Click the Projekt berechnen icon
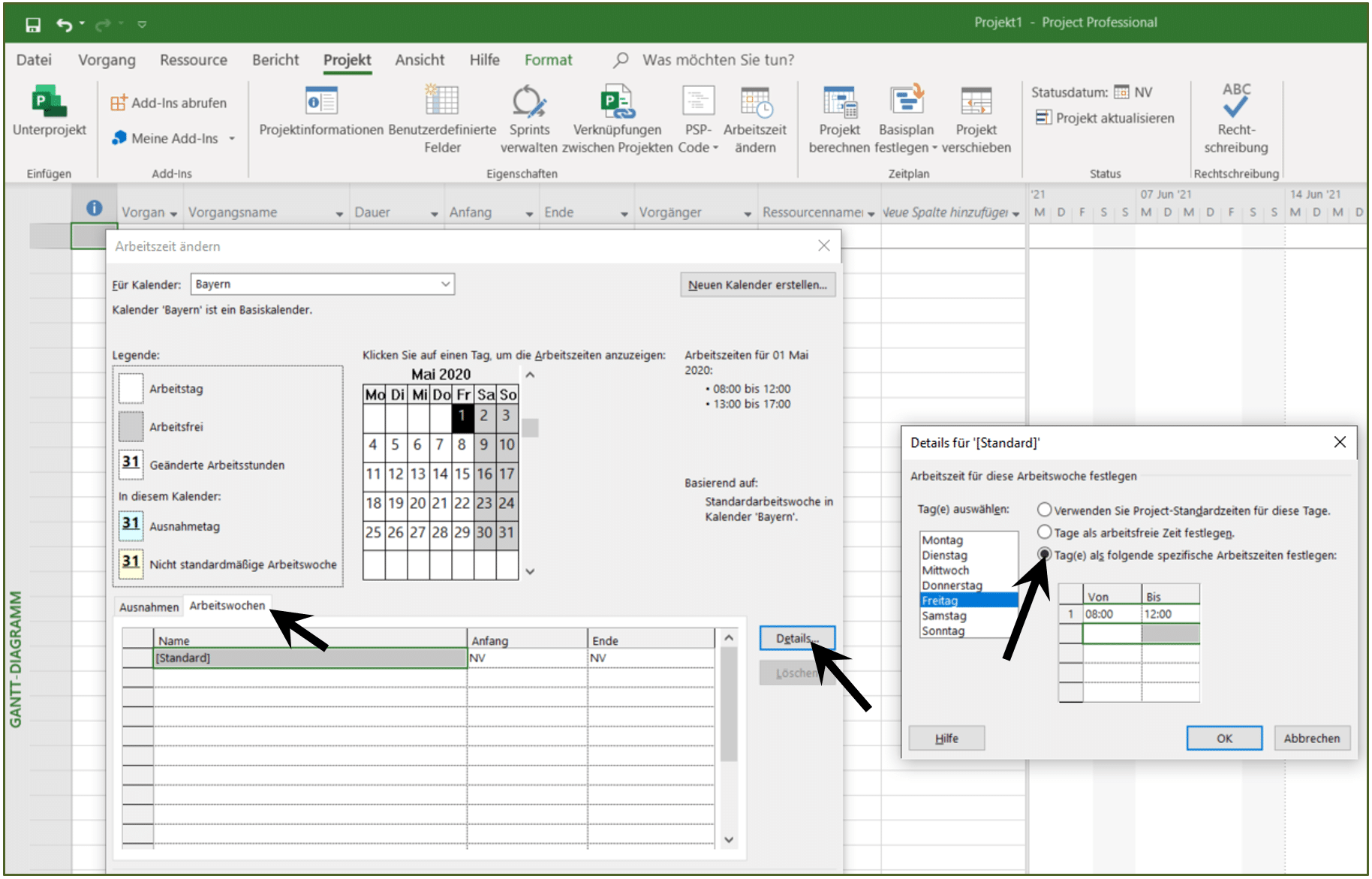 click(x=839, y=102)
